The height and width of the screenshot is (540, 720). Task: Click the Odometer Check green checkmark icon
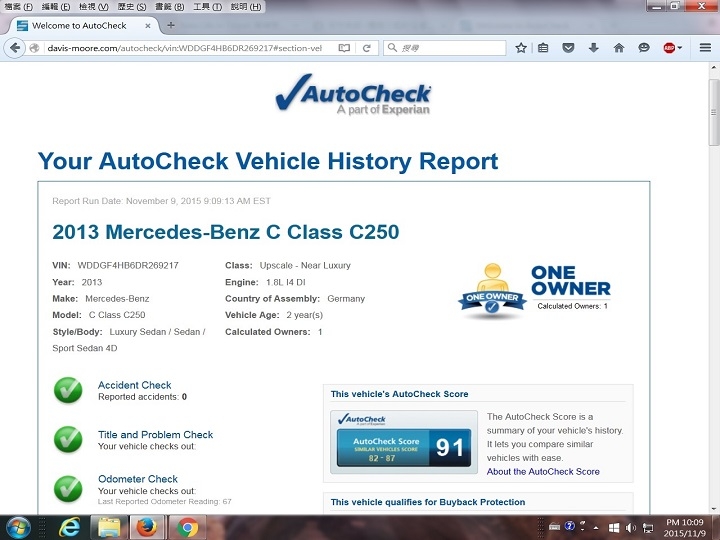pos(68,489)
